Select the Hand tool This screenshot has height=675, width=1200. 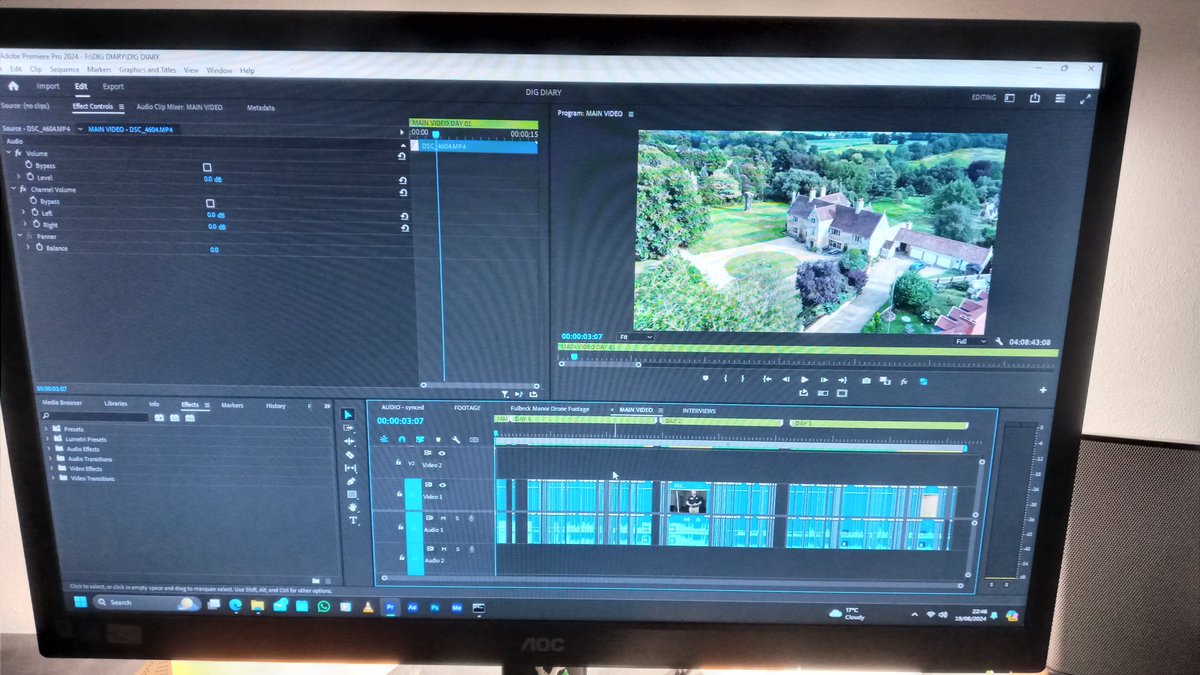click(x=352, y=507)
